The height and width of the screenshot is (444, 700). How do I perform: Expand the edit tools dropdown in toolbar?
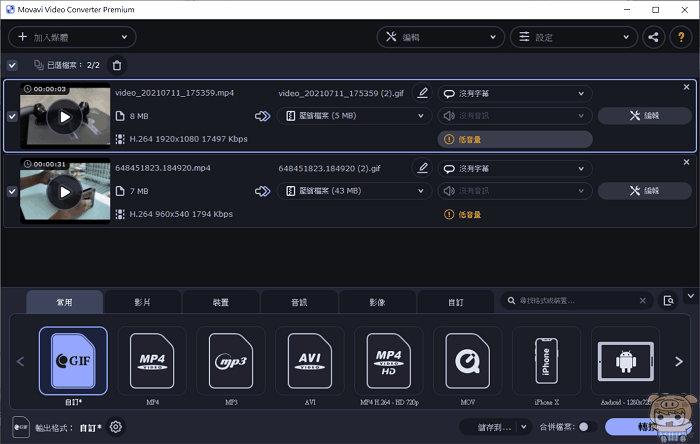(441, 37)
